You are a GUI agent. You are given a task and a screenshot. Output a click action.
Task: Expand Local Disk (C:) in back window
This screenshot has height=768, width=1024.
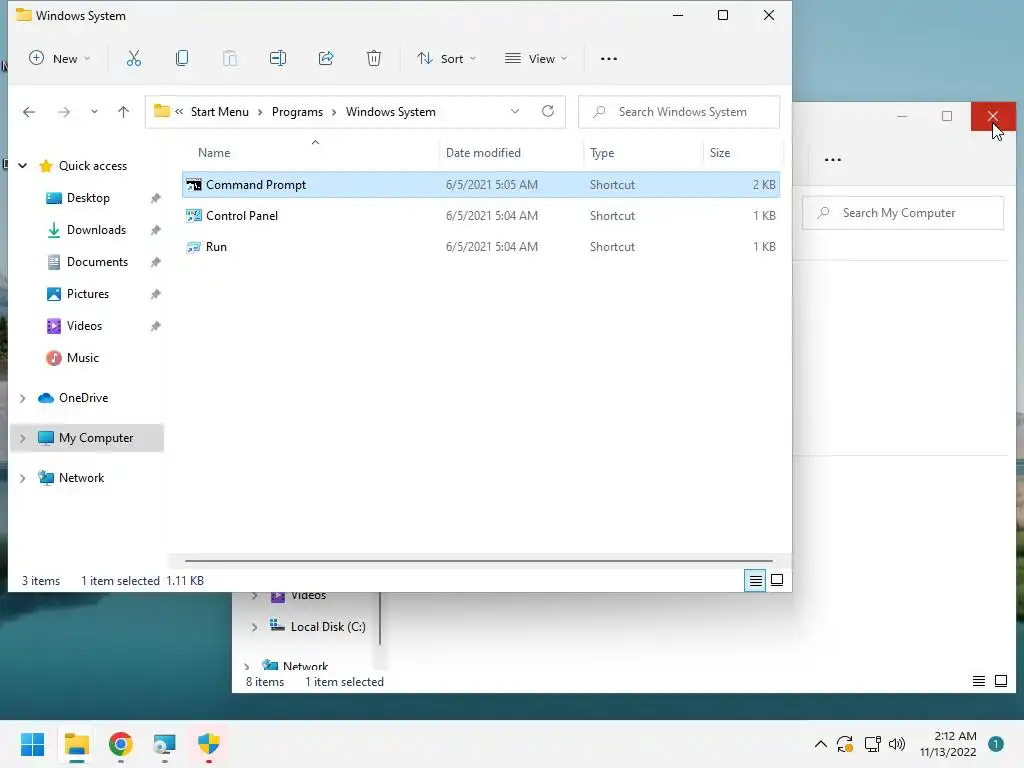254,627
